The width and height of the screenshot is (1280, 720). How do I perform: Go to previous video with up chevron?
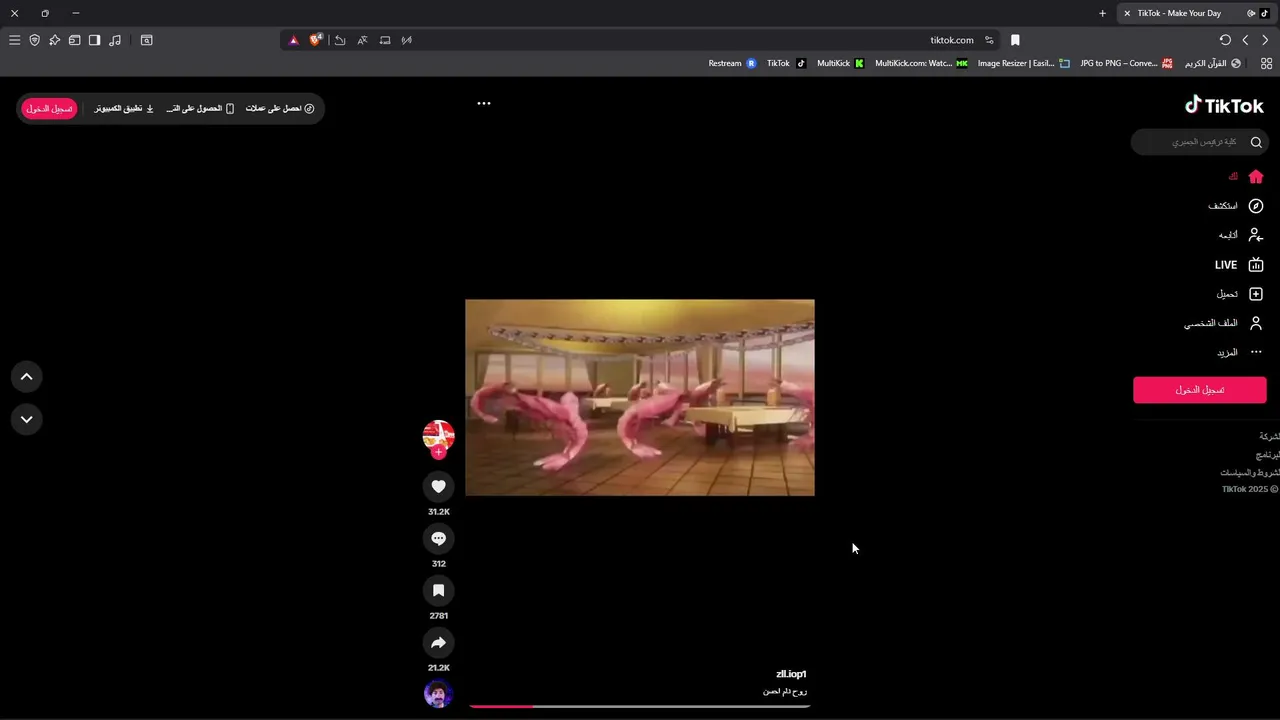pyautogui.click(x=27, y=377)
